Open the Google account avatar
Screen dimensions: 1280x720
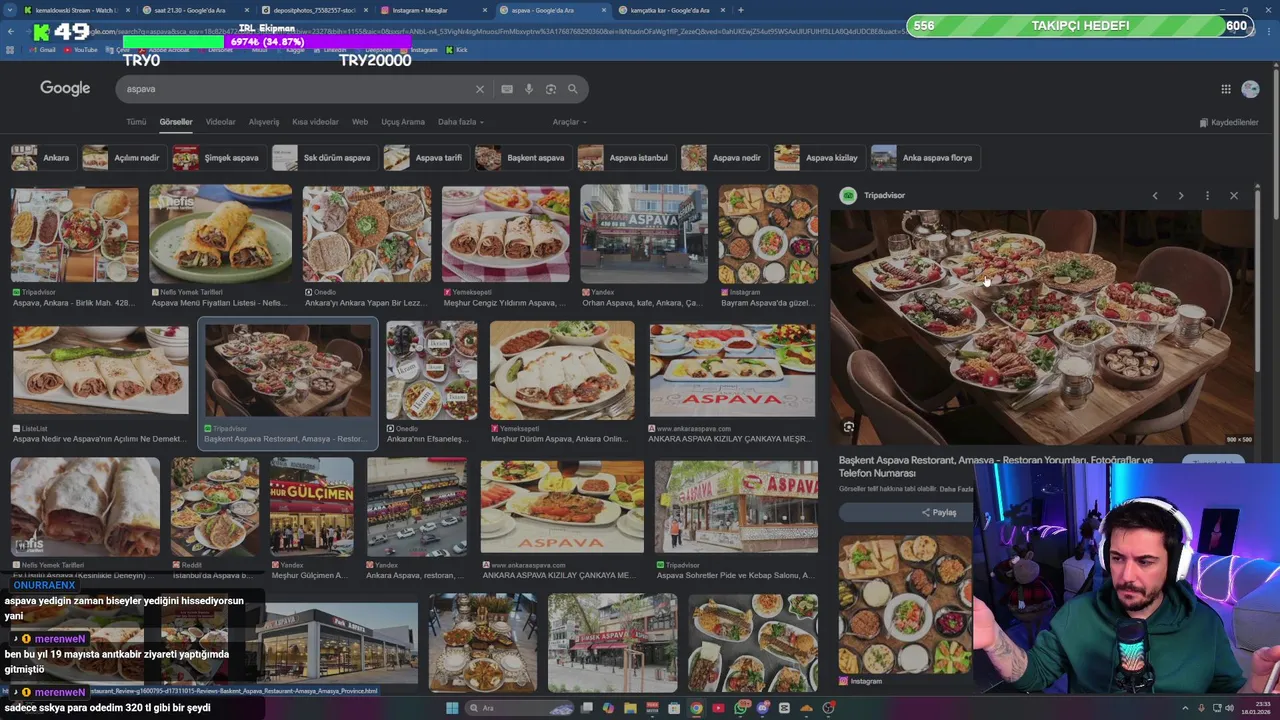click(x=1250, y=89)
